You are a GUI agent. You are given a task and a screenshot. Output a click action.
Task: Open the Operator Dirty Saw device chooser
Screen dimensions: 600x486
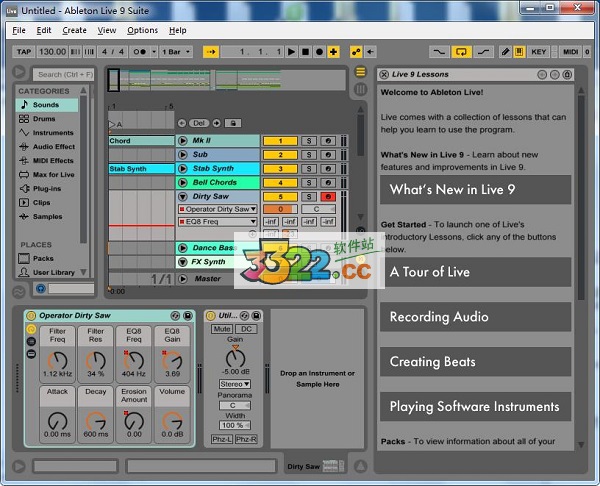217,209
